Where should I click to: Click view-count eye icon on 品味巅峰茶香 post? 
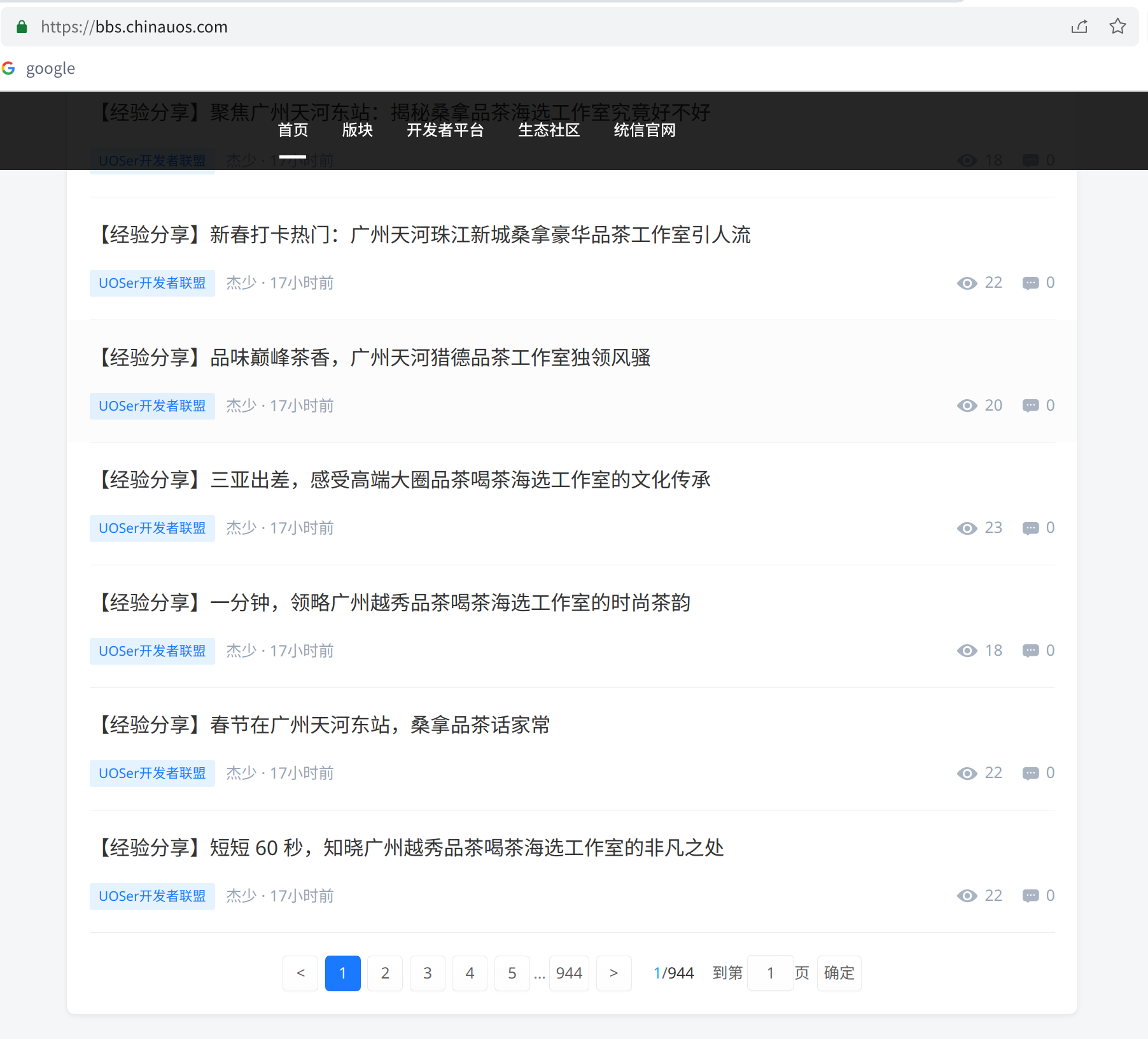(x=967, y=406)
